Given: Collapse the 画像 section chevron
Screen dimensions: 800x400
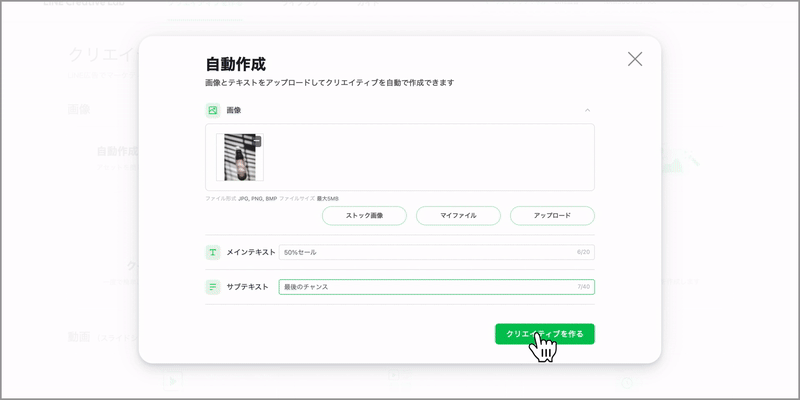Looking at the screenshot, I should [588, 110].
